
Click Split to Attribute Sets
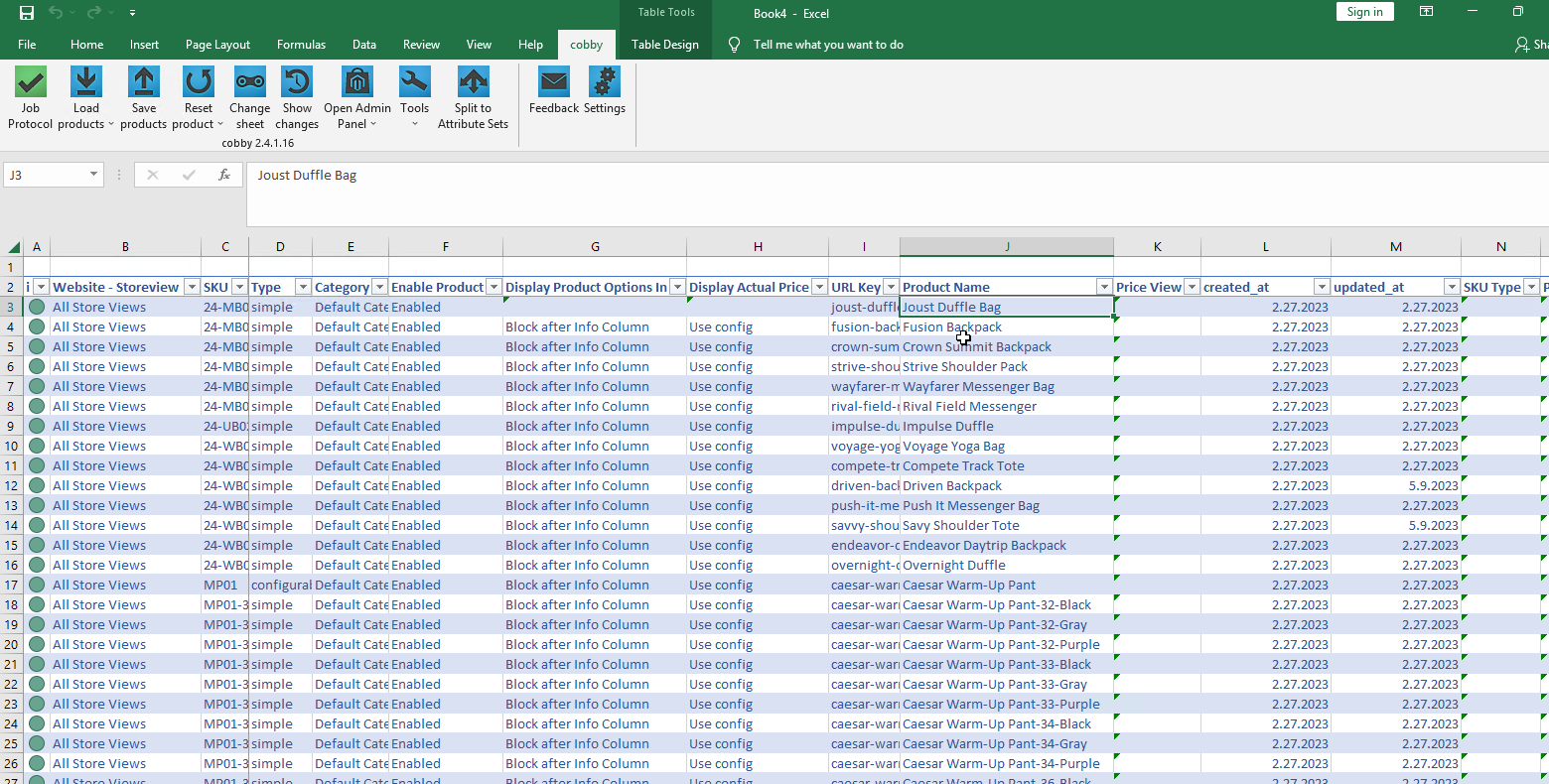(x=473, y=97)
